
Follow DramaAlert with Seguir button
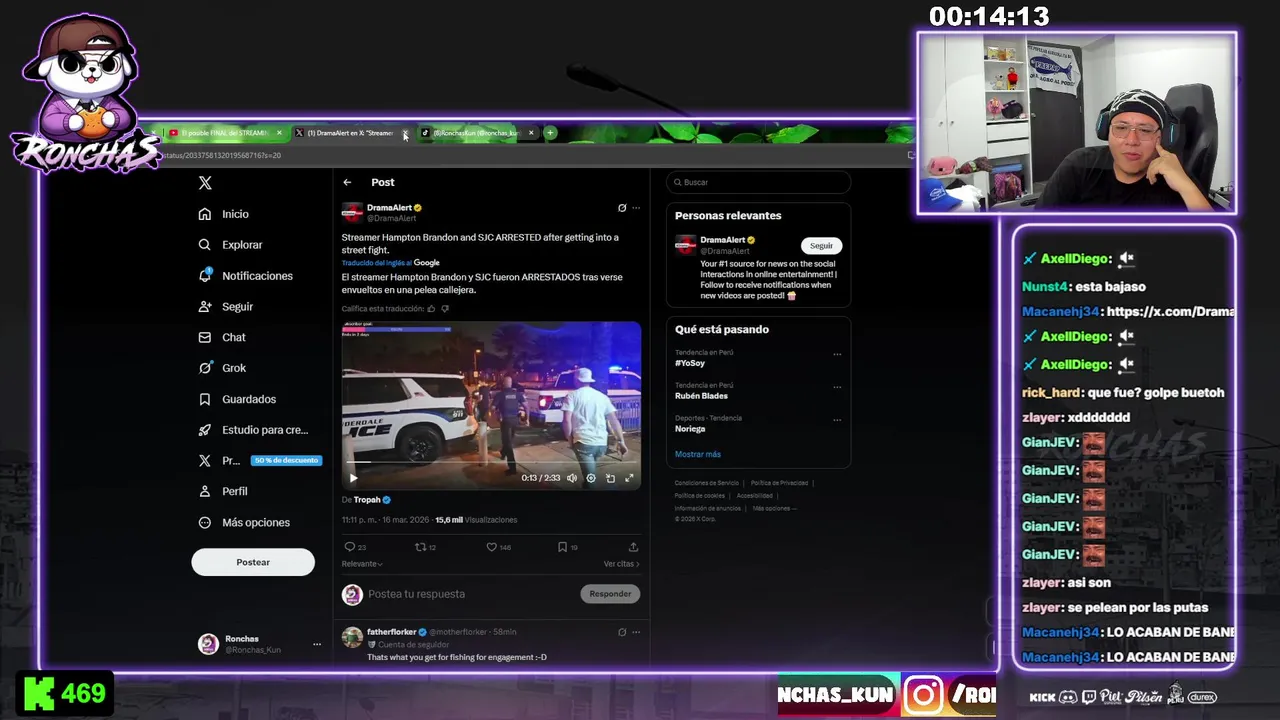tap(821, 246)
